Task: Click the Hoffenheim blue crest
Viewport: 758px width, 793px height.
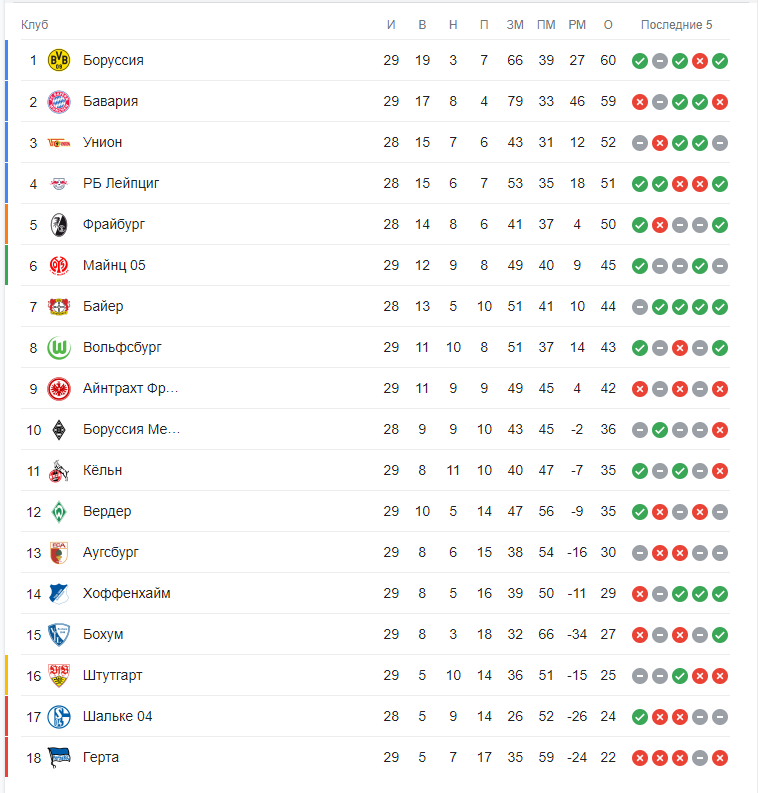Action: (59, 594)
